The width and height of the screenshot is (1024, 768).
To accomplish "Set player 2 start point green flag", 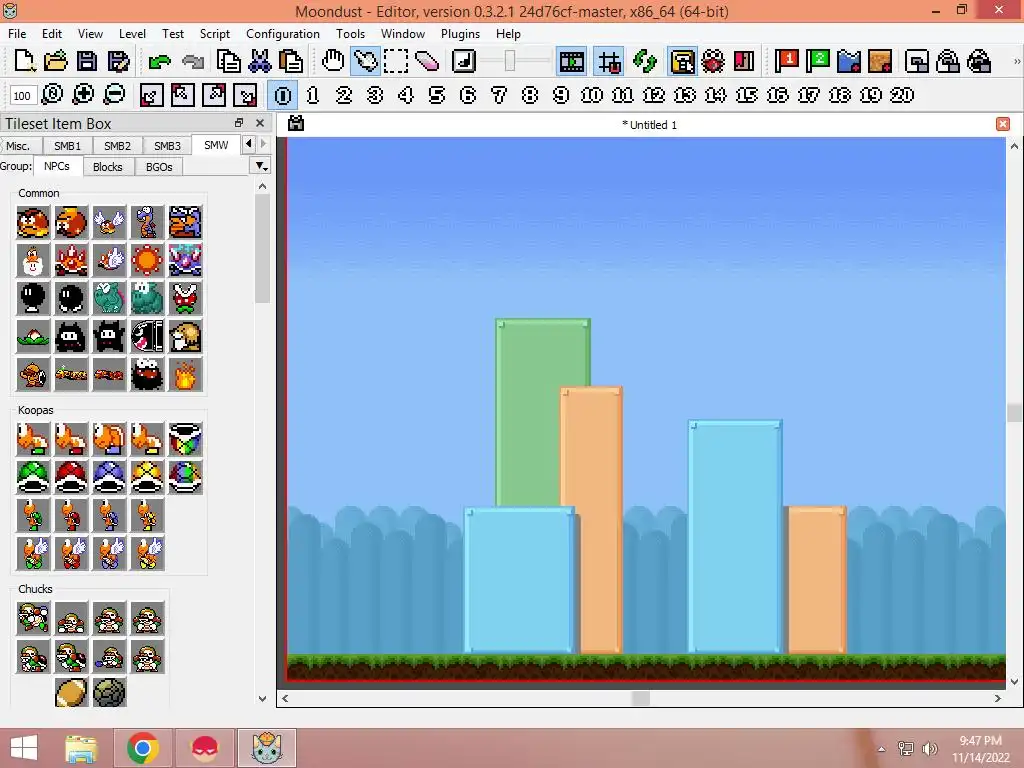I will tap(818, 61).
